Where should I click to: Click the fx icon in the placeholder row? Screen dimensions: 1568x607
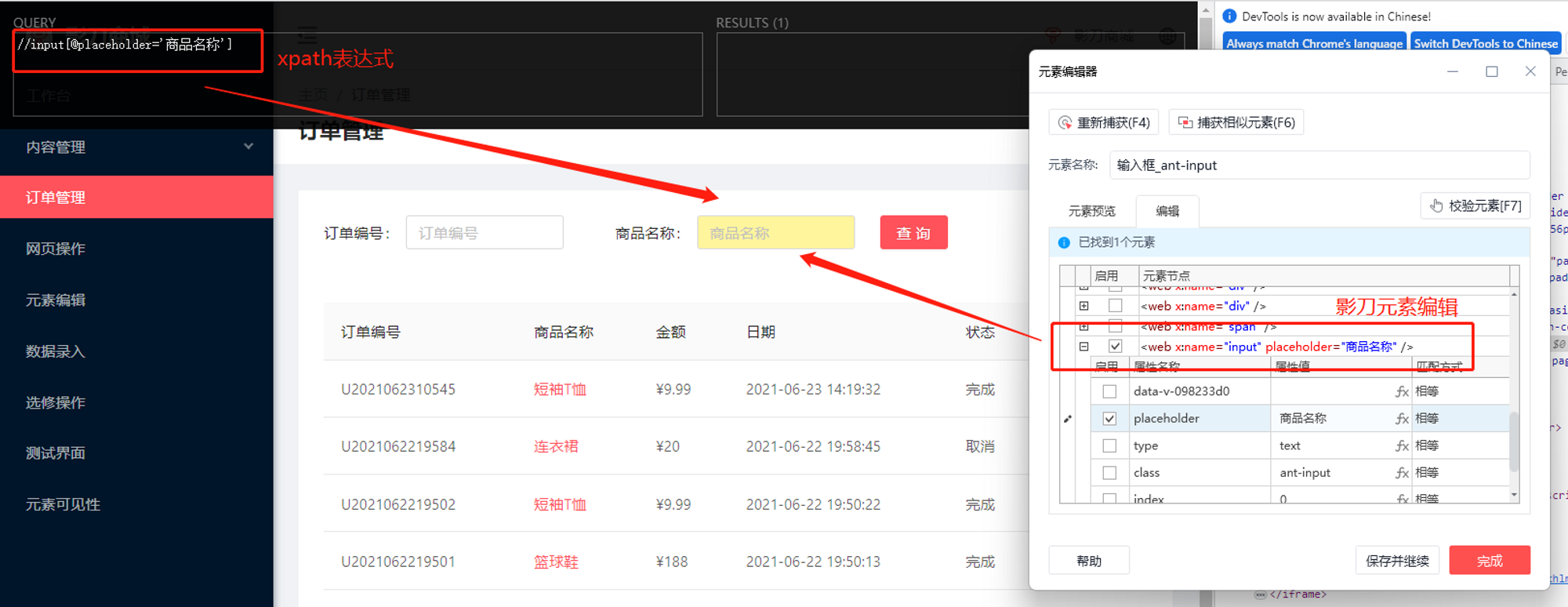[x=1403, y=419]
